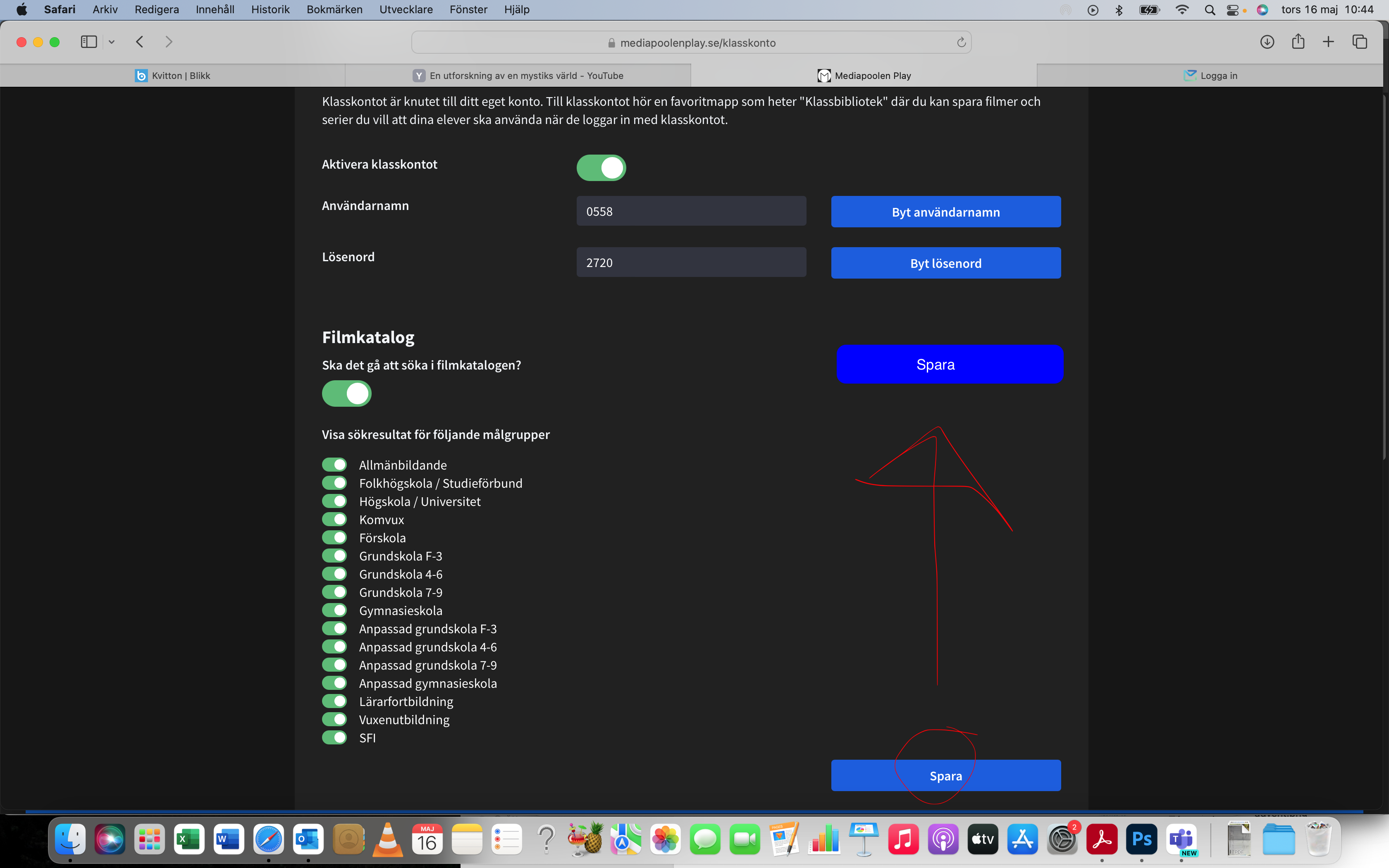Toggle off the Komvux target group
Viewport: 1389px width, 868px height.
[334, 520]
